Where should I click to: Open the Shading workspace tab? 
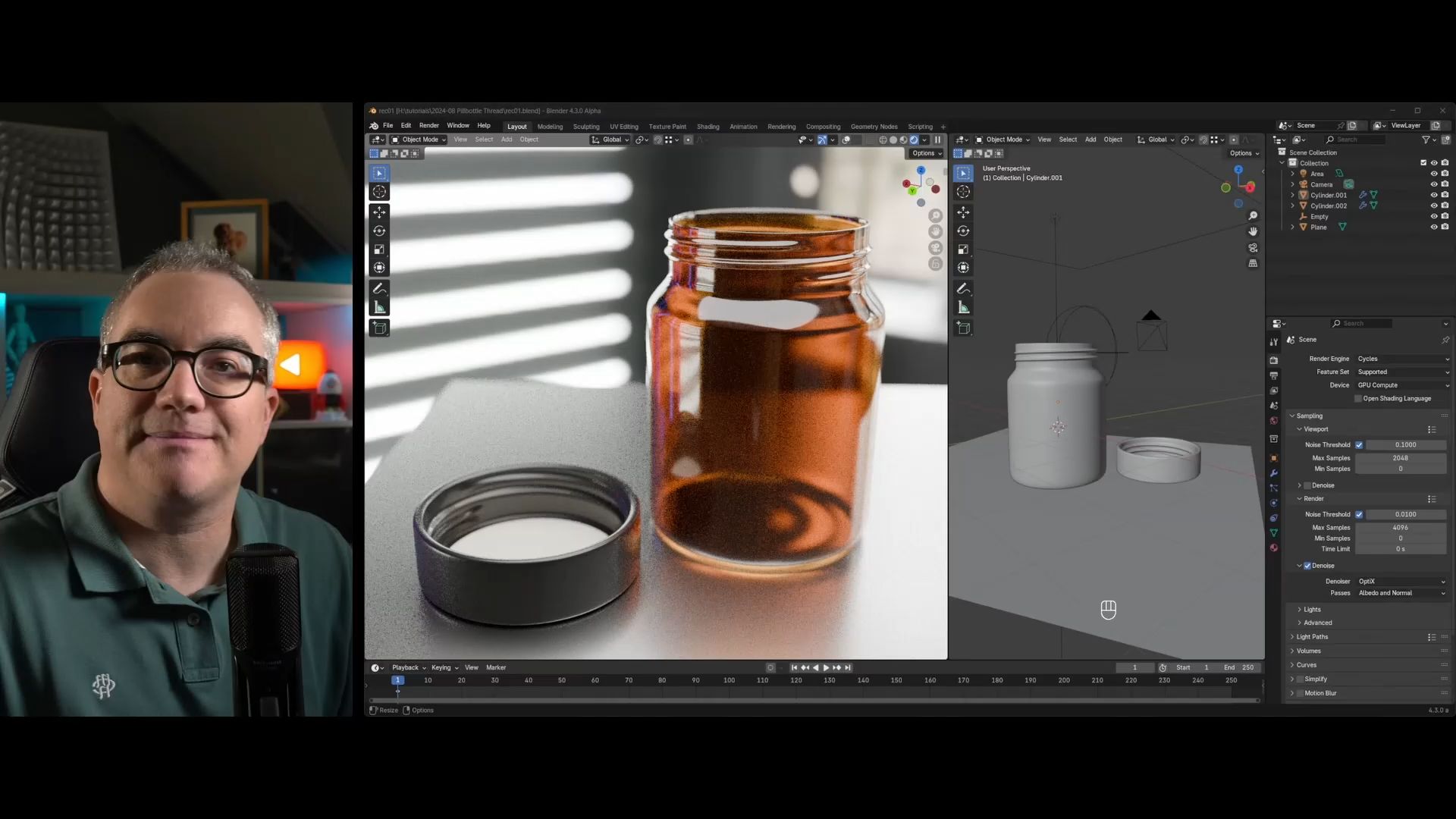click(708, 126)
